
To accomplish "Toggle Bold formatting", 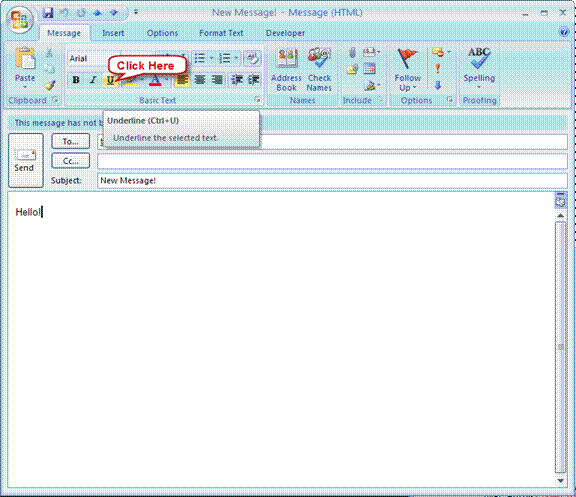I will point(76,80).
